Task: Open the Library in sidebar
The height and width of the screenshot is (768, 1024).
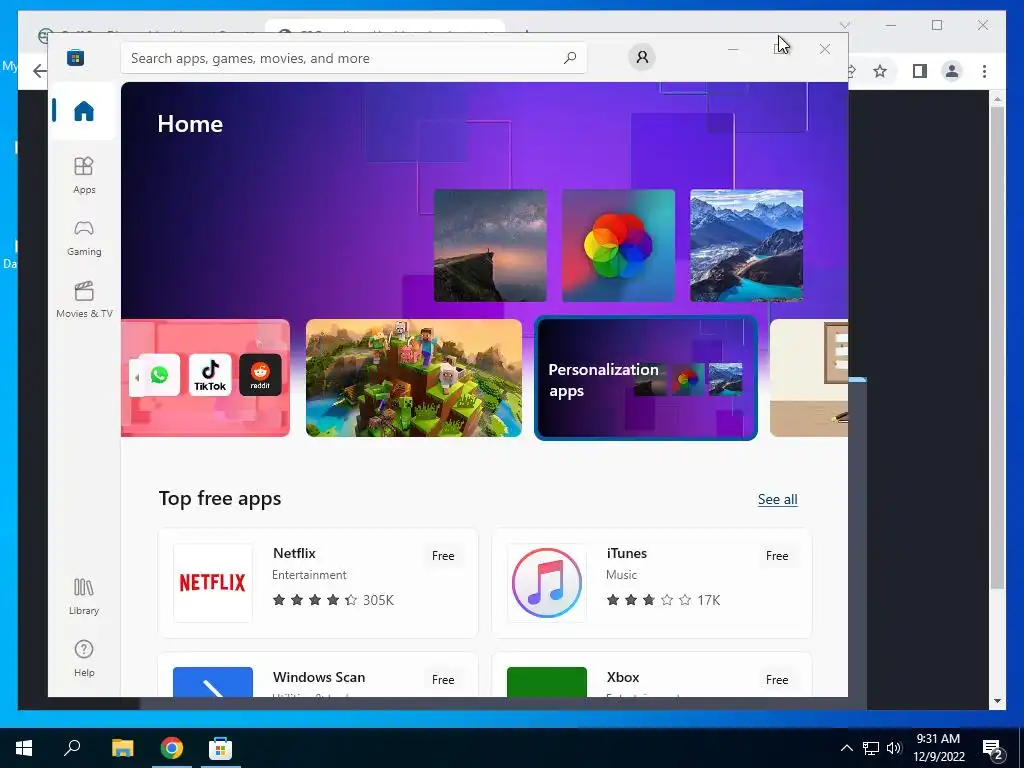Action: coord(84,596)
